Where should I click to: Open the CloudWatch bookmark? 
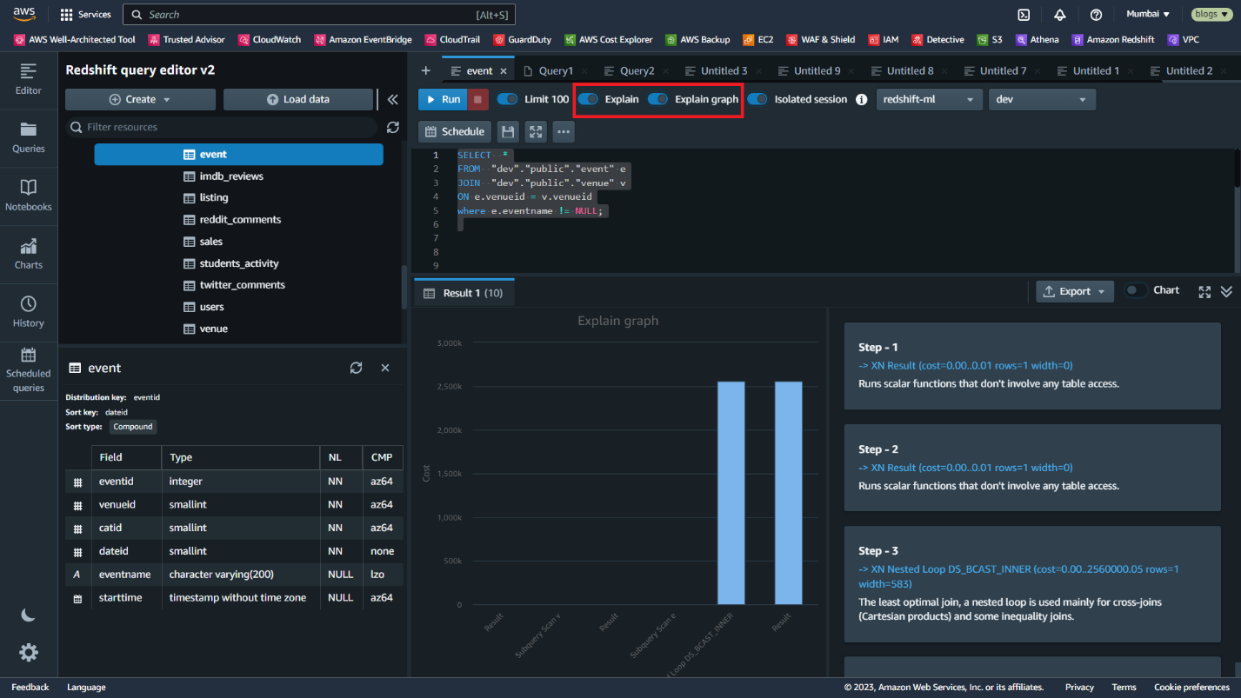pyautogui.click(x=270, y=40)
